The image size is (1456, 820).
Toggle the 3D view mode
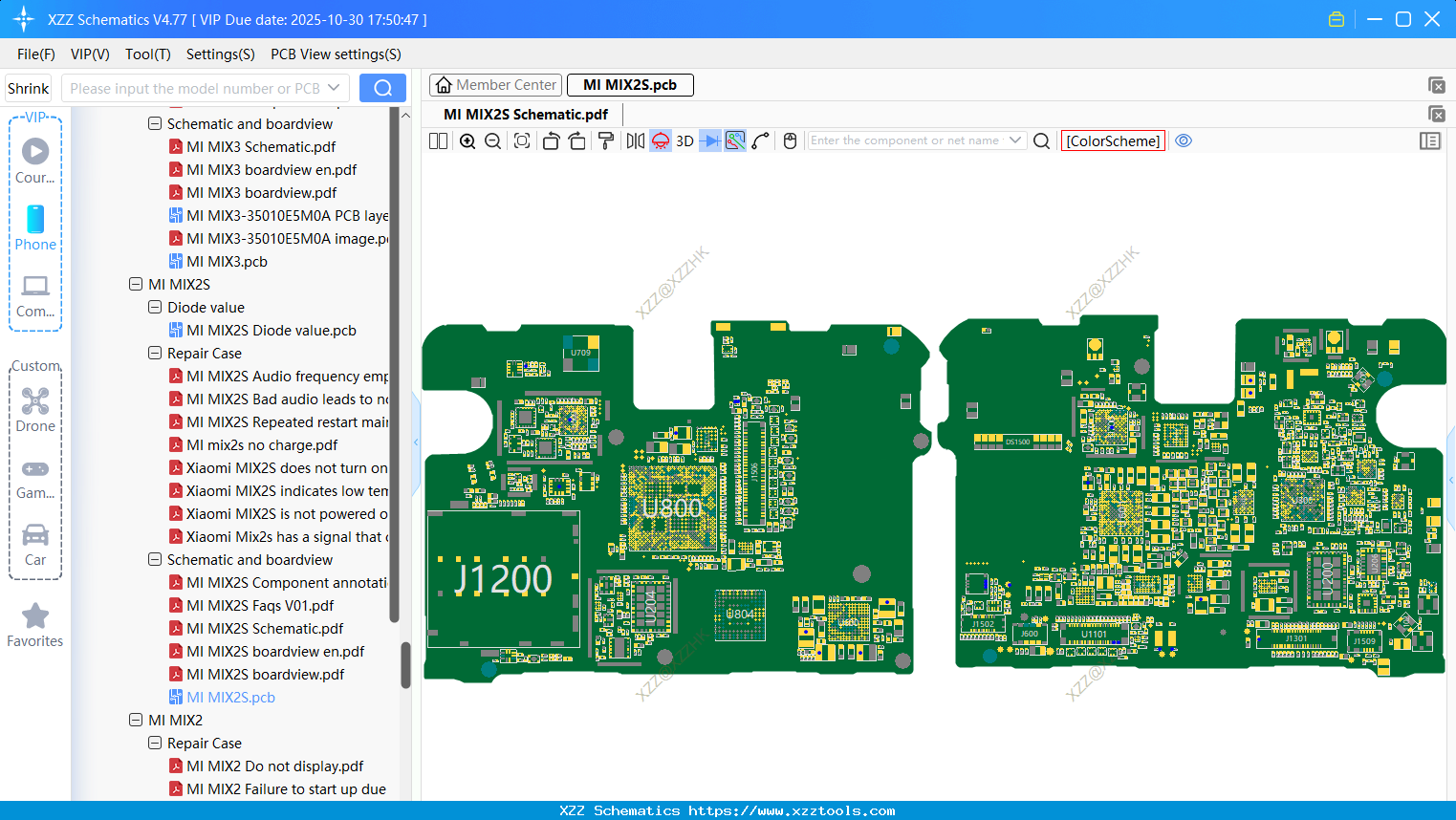pos(685,141)
